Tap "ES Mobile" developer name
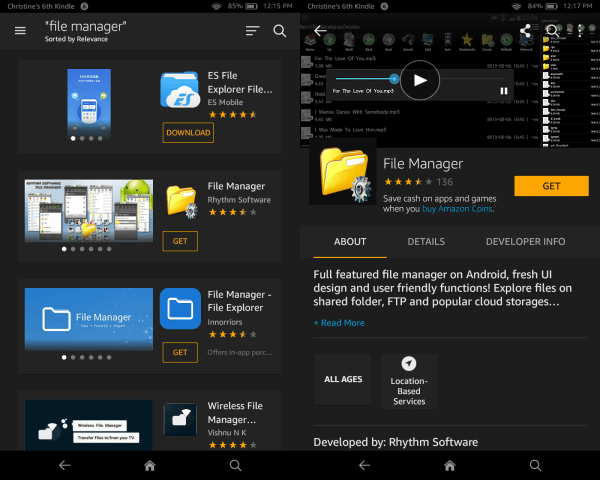 pos(225,102)
